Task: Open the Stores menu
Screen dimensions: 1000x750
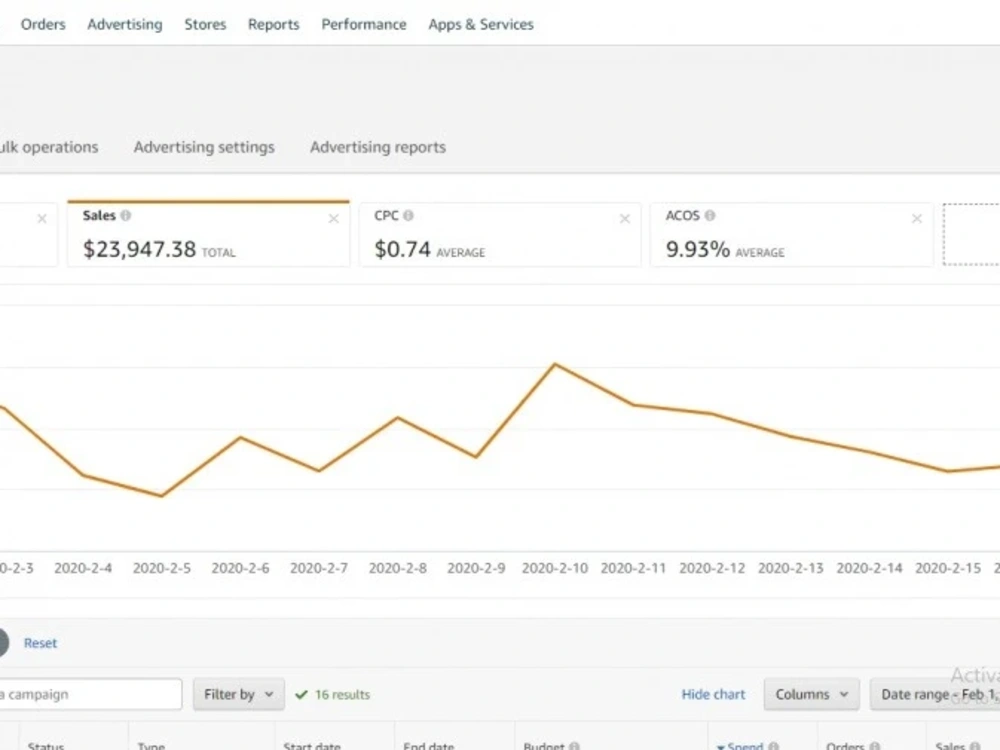Action: pos(205,24)
